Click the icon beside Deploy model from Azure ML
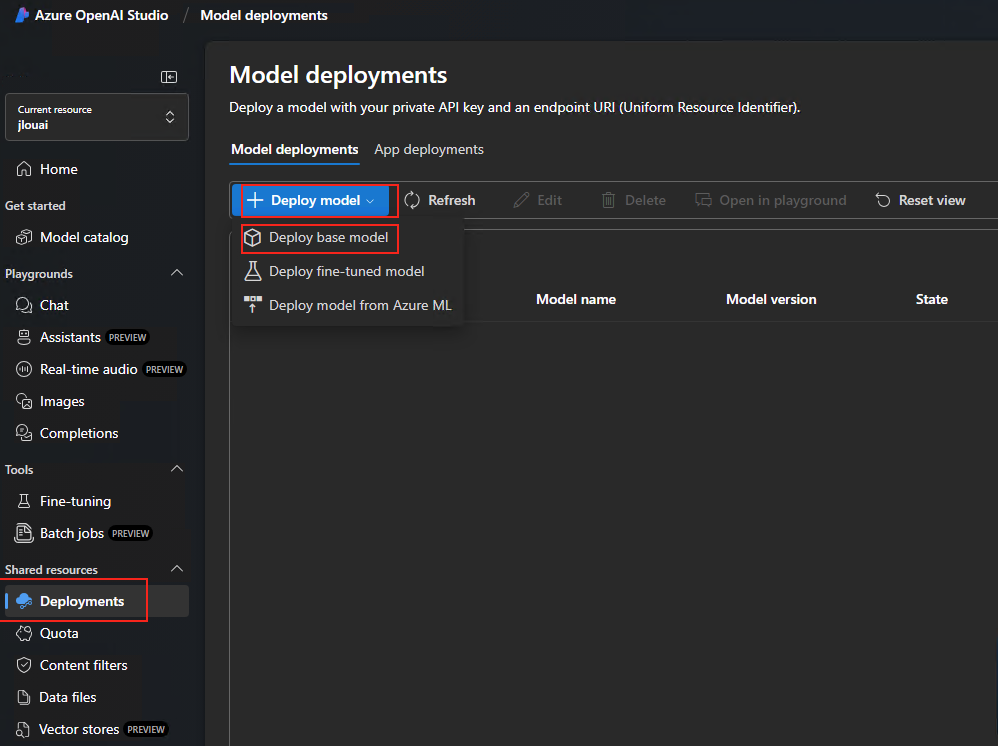998x746 pixels. [253, 304]
